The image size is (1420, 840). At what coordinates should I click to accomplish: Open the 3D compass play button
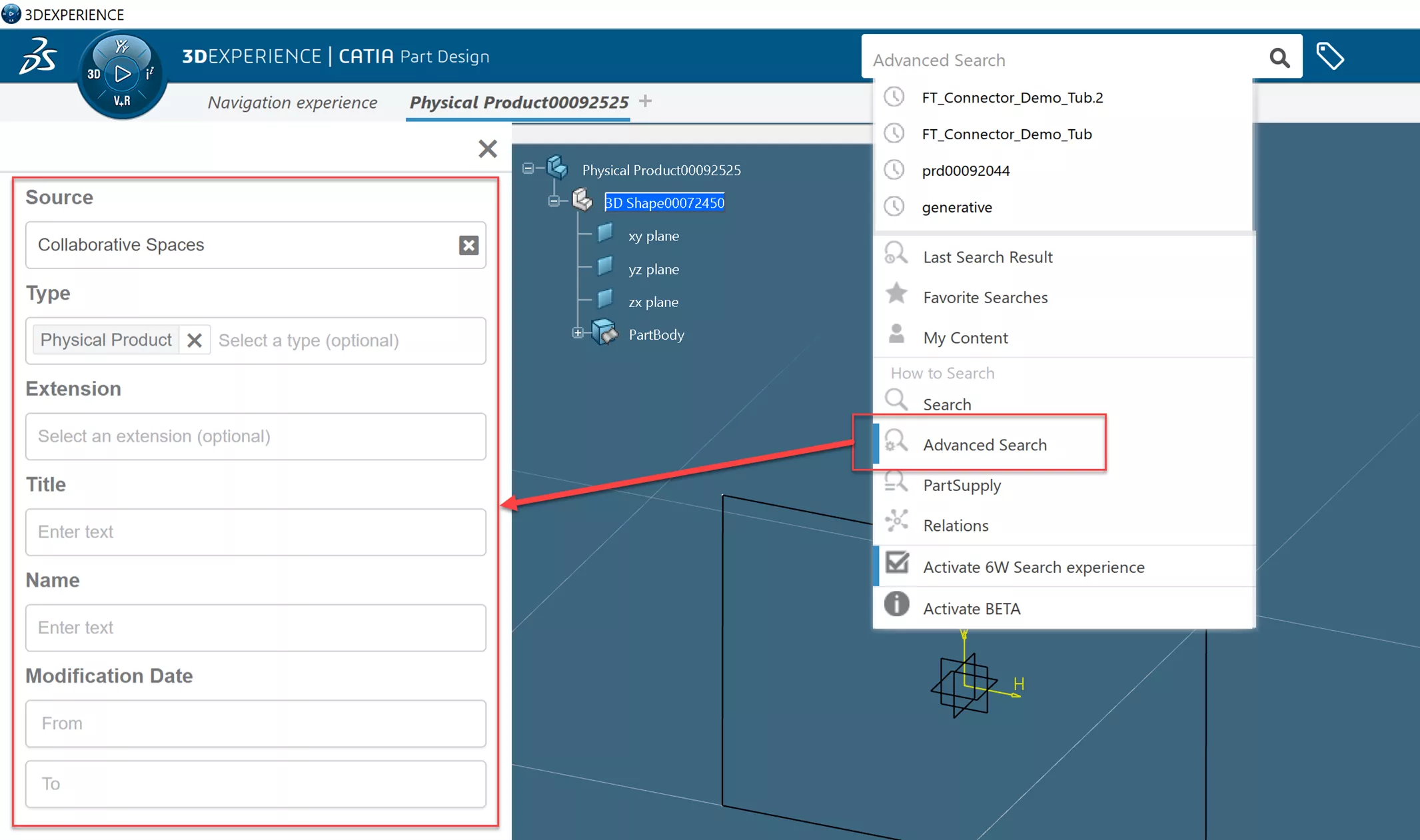(122, 73)
